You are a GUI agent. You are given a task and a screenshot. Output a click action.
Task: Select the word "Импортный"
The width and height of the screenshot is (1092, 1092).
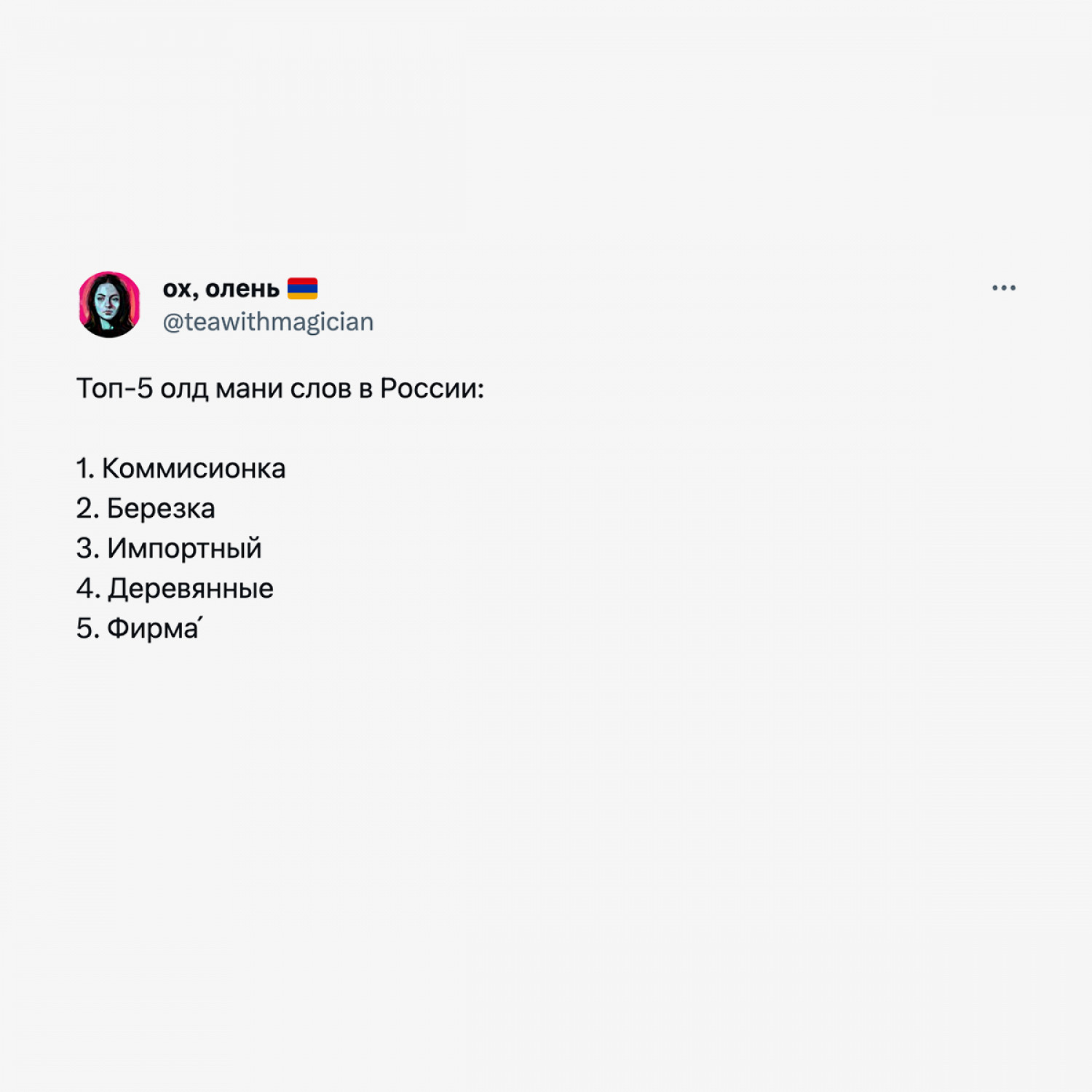point(184,549)
